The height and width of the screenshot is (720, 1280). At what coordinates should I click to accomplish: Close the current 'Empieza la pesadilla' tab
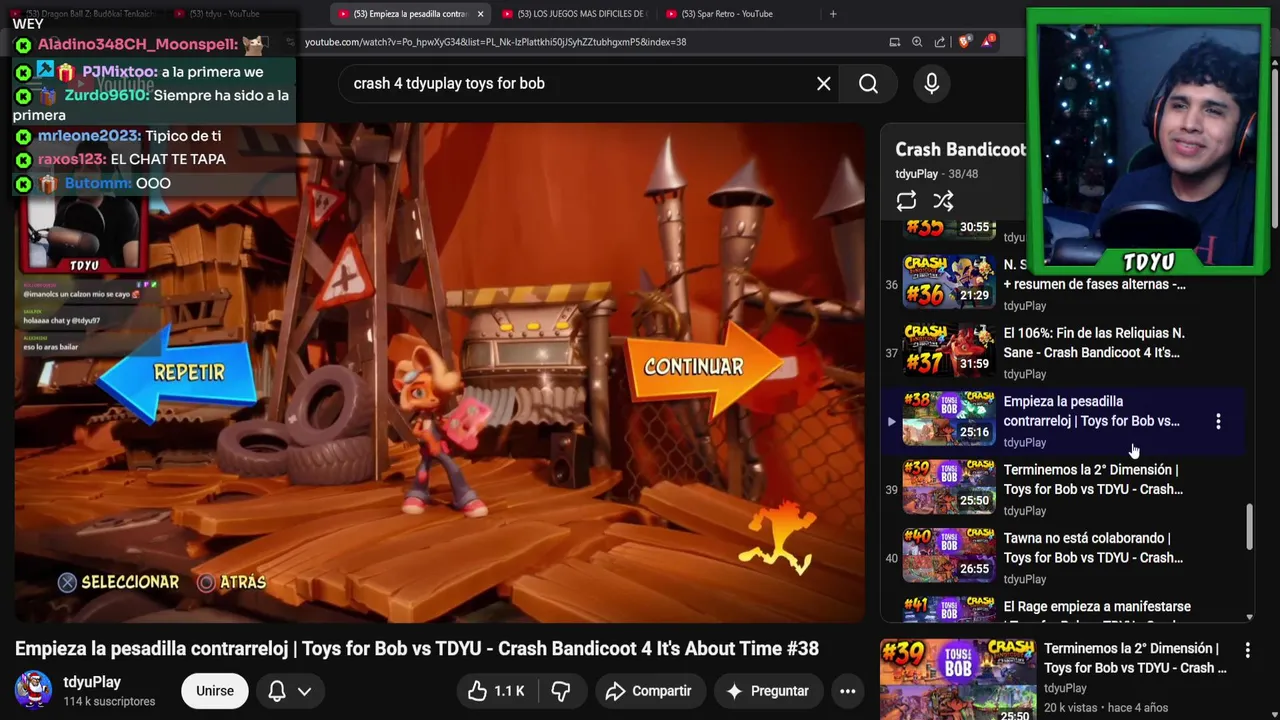tap(480, 14)
